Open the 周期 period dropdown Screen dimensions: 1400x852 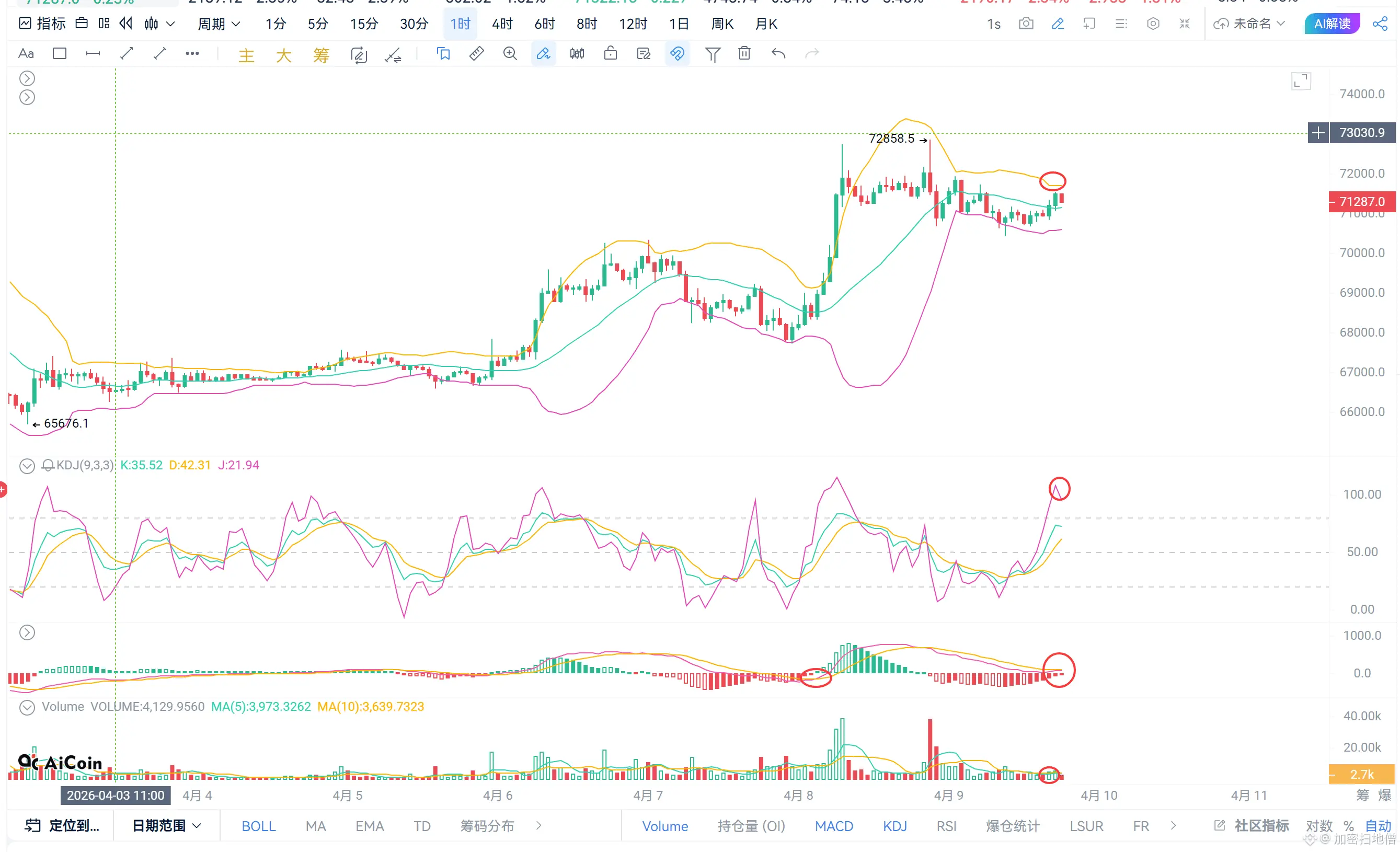tap(218, 24)
